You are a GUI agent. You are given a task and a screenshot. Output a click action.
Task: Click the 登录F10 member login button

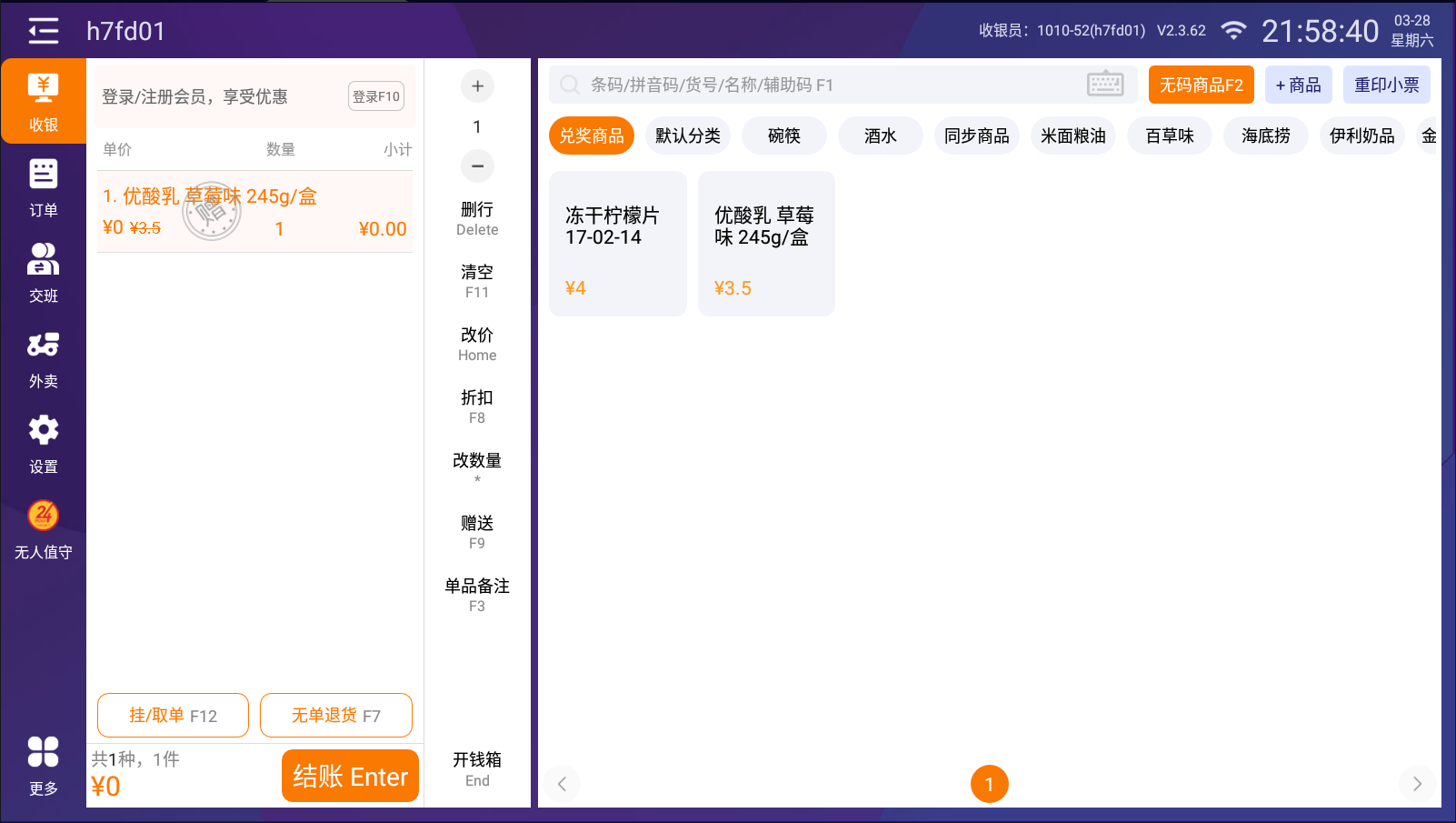pyautogui.click(x=376, y=96)
